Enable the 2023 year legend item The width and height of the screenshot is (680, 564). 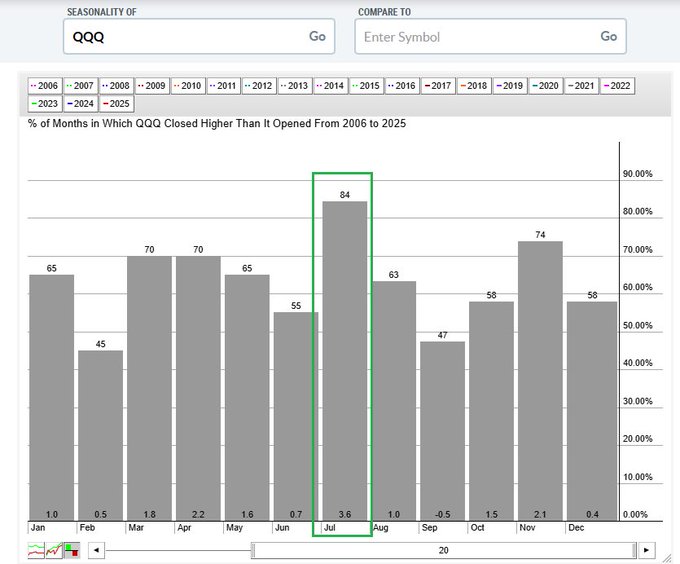coord(46,103)
